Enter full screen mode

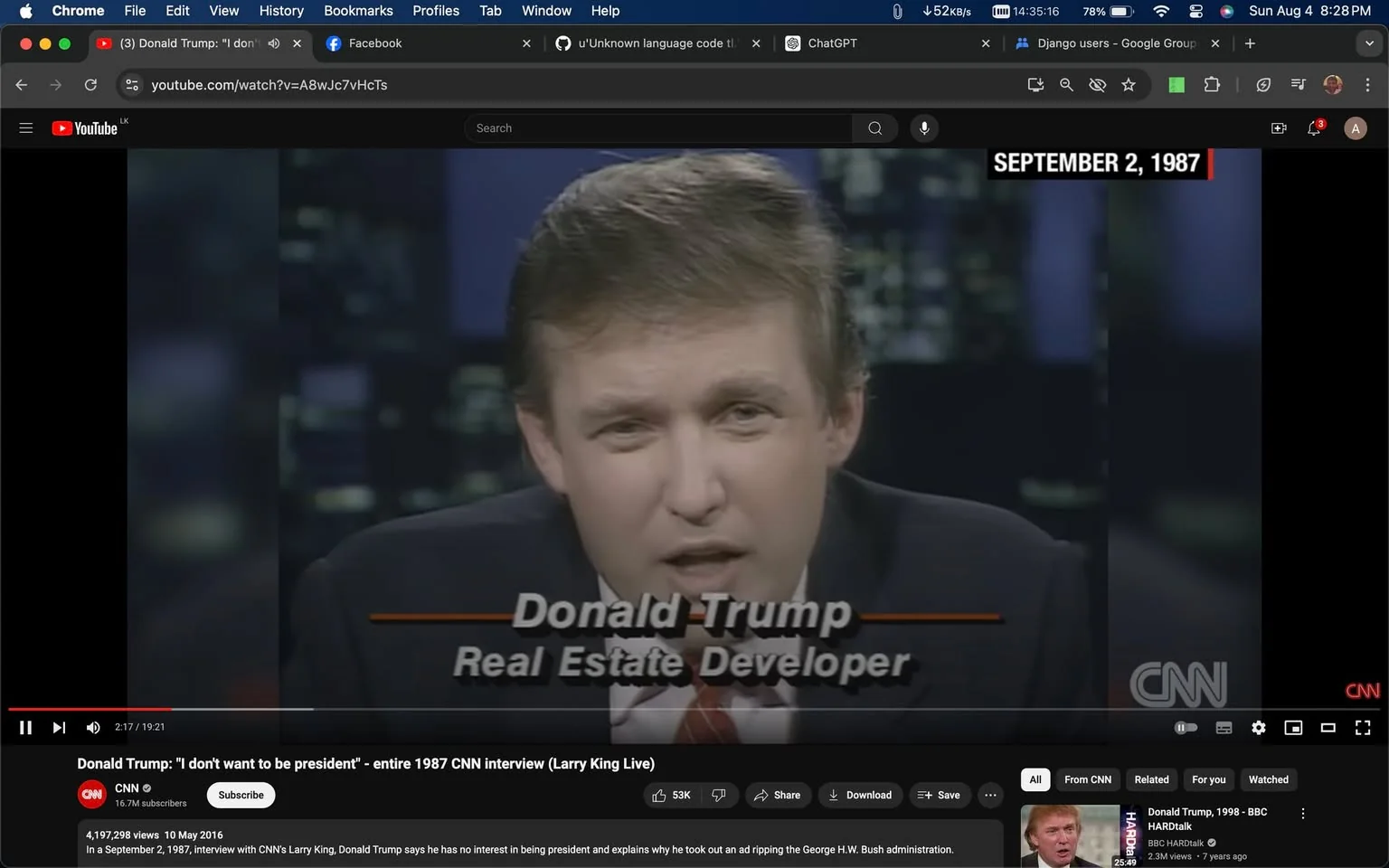(1363, 728)
